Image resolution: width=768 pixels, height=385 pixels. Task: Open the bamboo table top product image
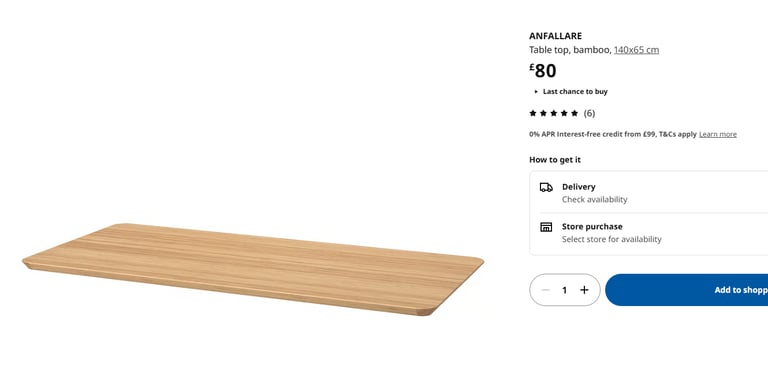click(253, 269)
